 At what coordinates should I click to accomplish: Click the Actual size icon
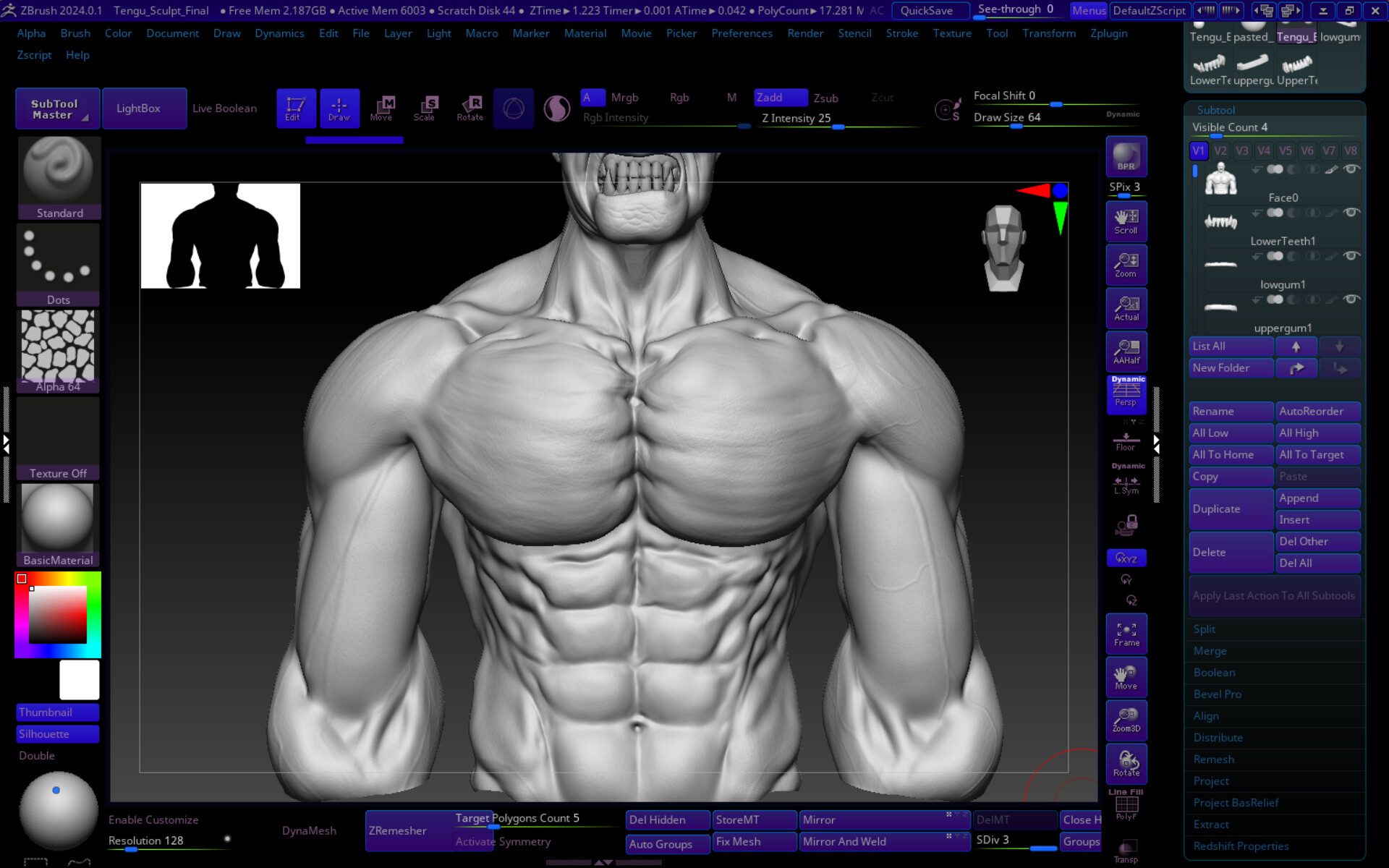pyautogui.click(x=1126, y=308)
